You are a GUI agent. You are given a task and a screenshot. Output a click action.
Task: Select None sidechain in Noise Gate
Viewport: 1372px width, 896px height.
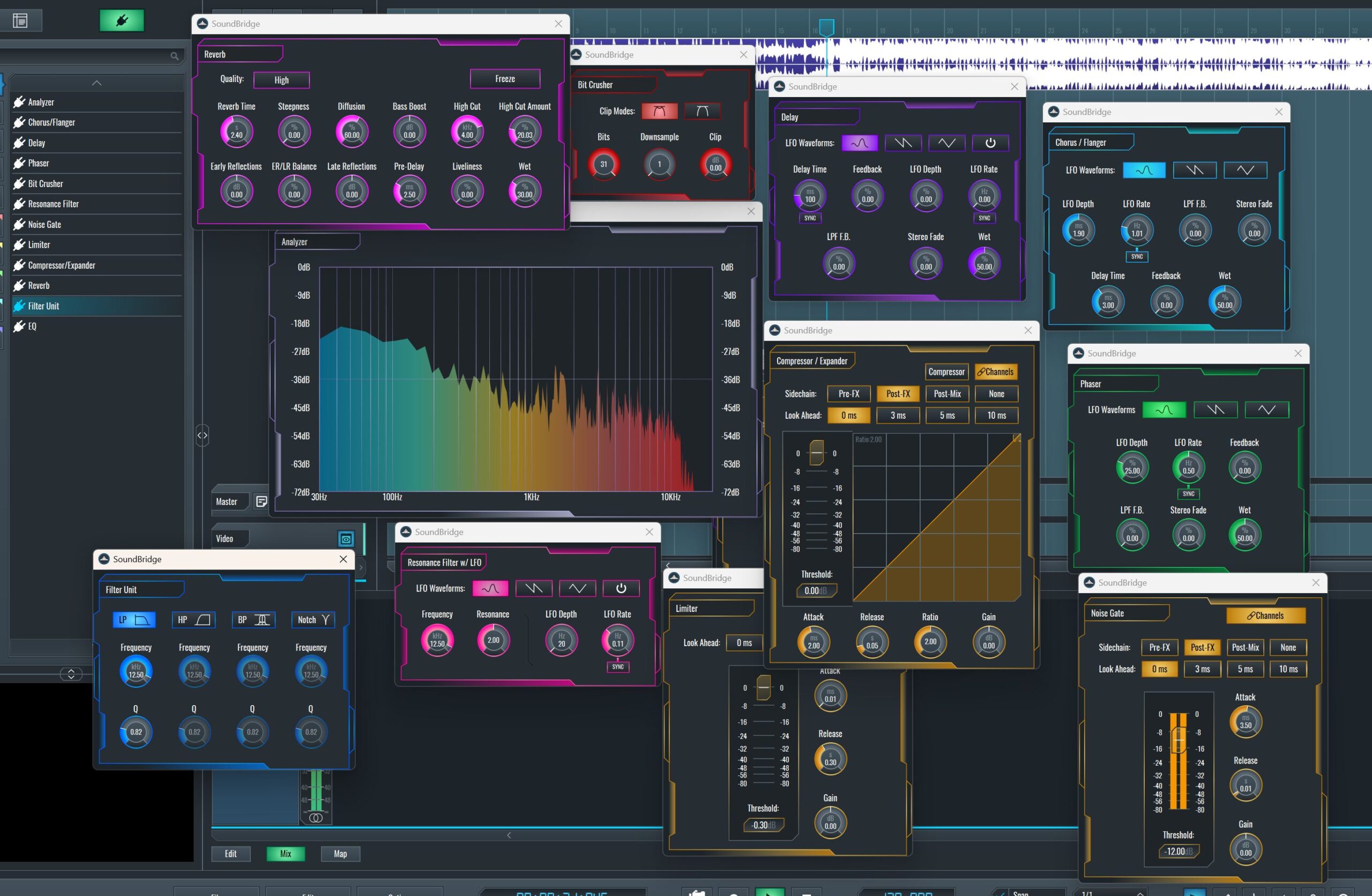pyautogui.click(x=1288, y=648)
